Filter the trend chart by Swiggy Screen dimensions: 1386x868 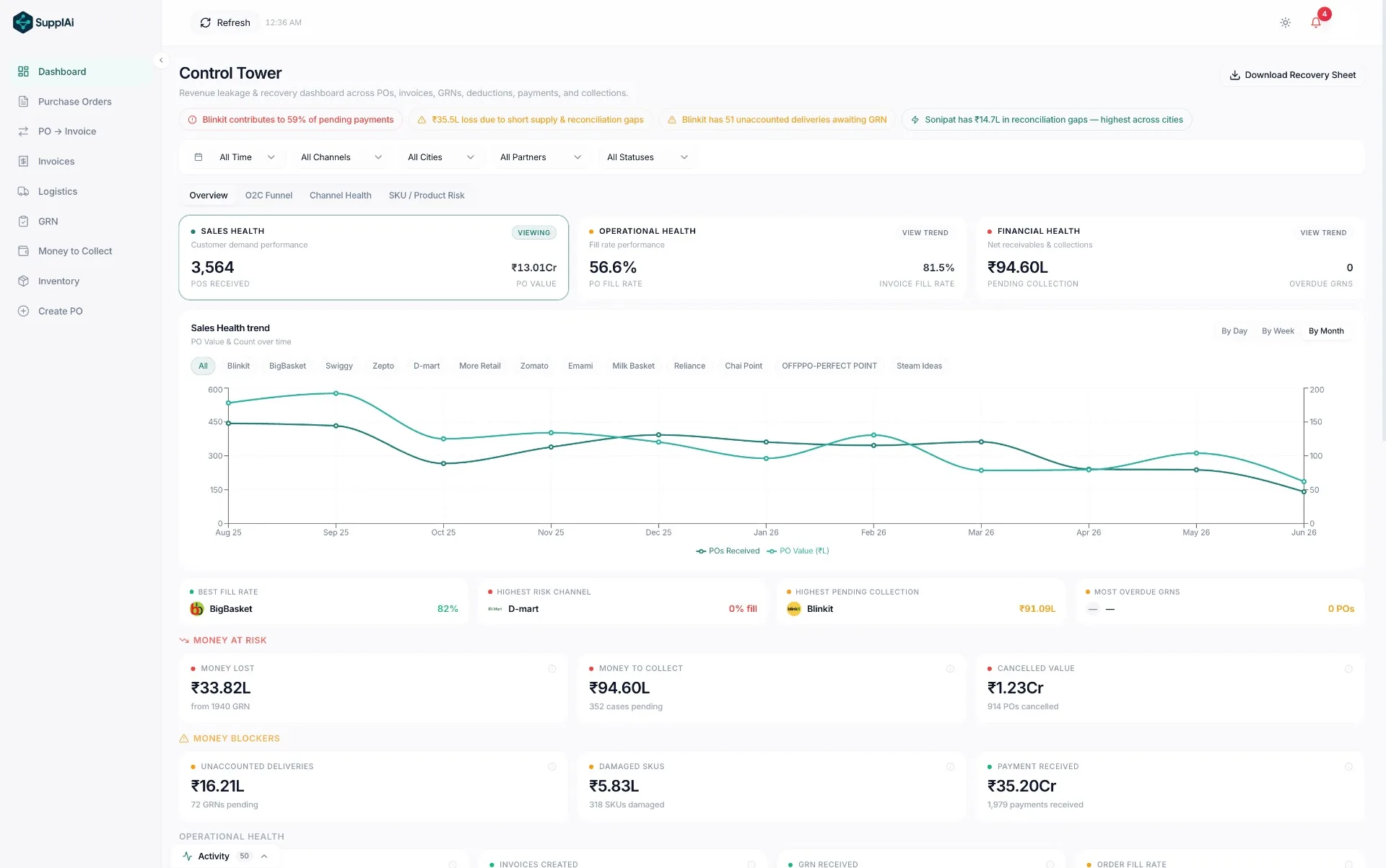tap(339, 366)
